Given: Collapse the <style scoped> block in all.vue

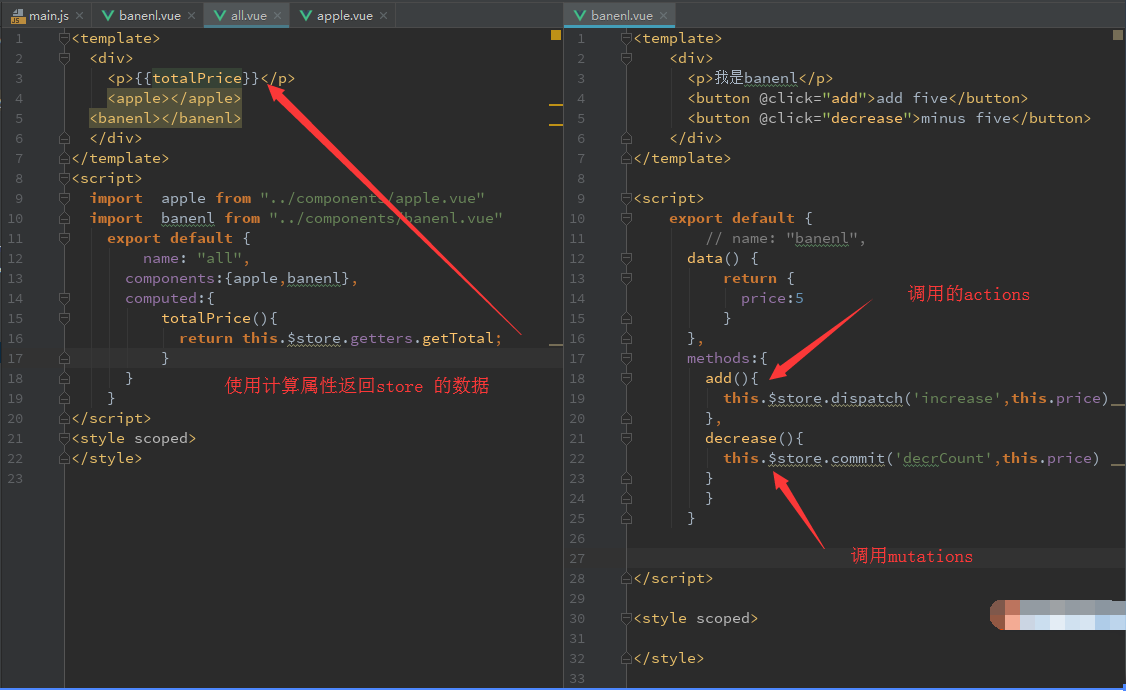Looking at the screenshot, I should pyautogui.click(x=64, y=439).
